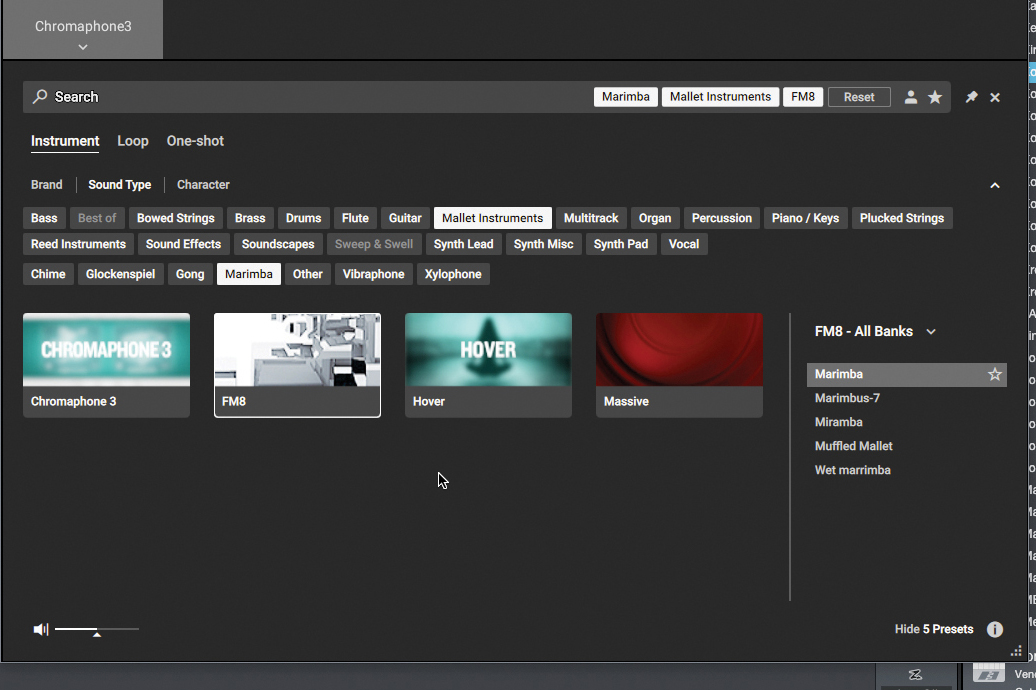The image size is (1036, 690).
Task: Load the Miramba preset
Action: coord(906,422)
